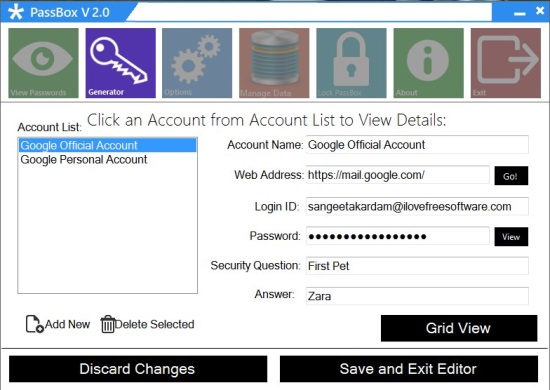Click the Security Question field
The width and height of the screenshot is (550, 390).
[417, 266]
